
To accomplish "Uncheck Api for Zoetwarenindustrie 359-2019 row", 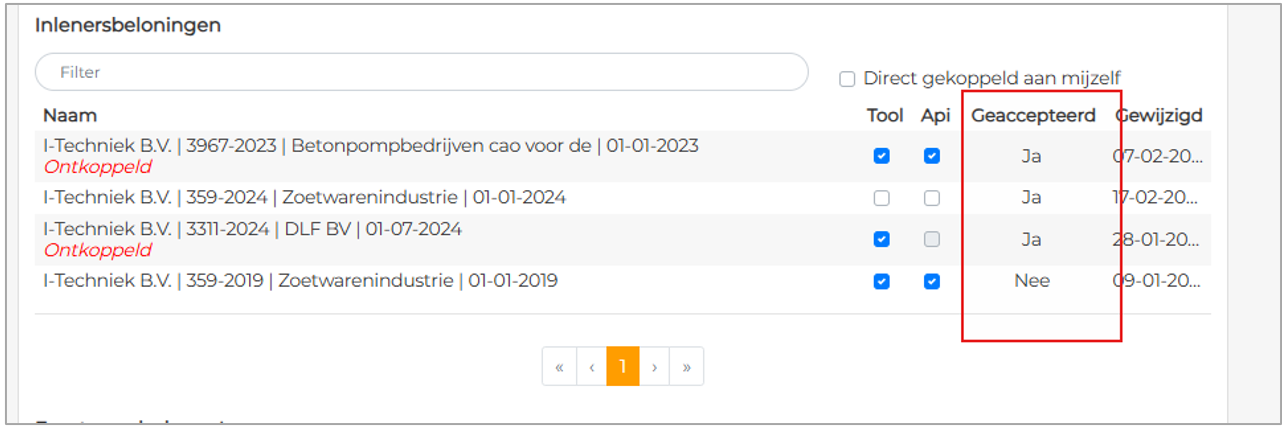I will click(932, 282).
